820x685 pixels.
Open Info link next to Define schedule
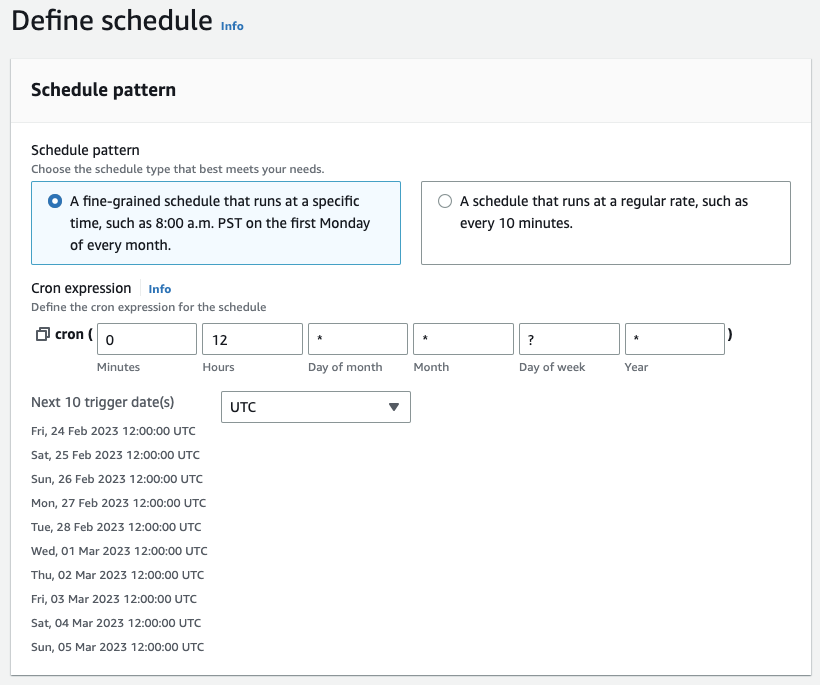232,26
